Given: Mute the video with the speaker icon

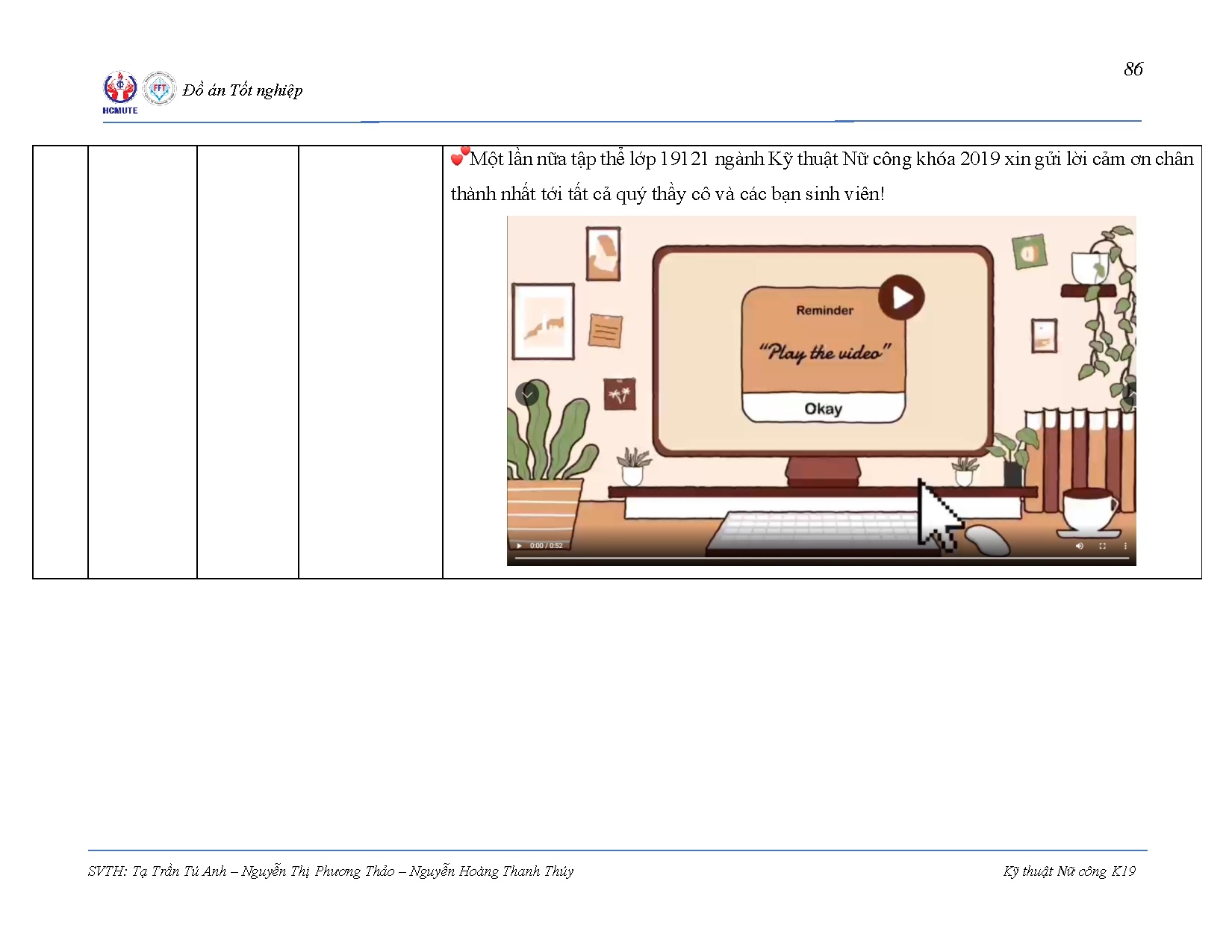Looking at the screenshot, I should [1079, 546].
